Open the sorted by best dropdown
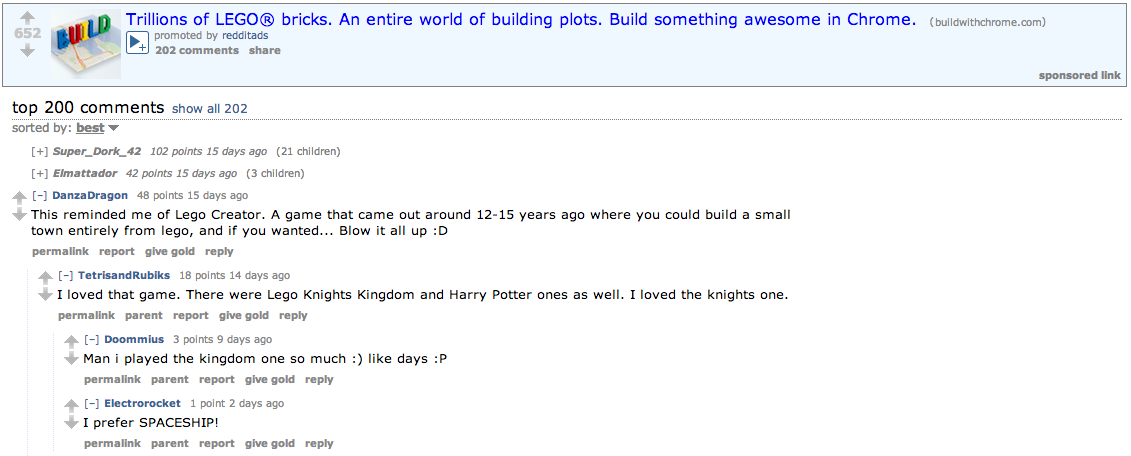Screen dimensions: 1131x456 point(97,128)
